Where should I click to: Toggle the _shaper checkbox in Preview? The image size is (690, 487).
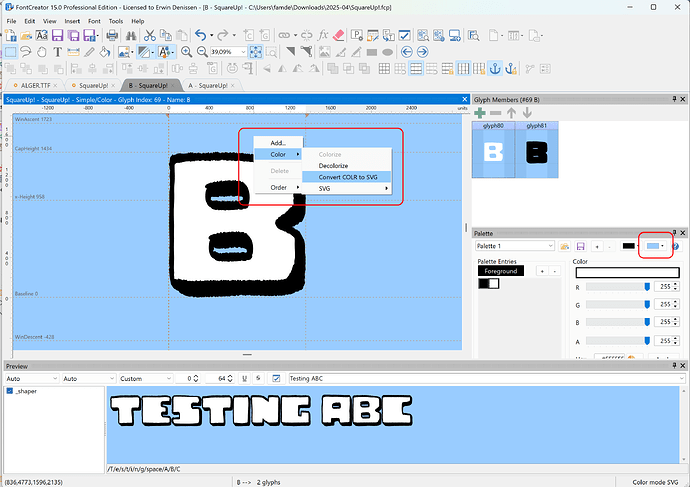(11, 392)
